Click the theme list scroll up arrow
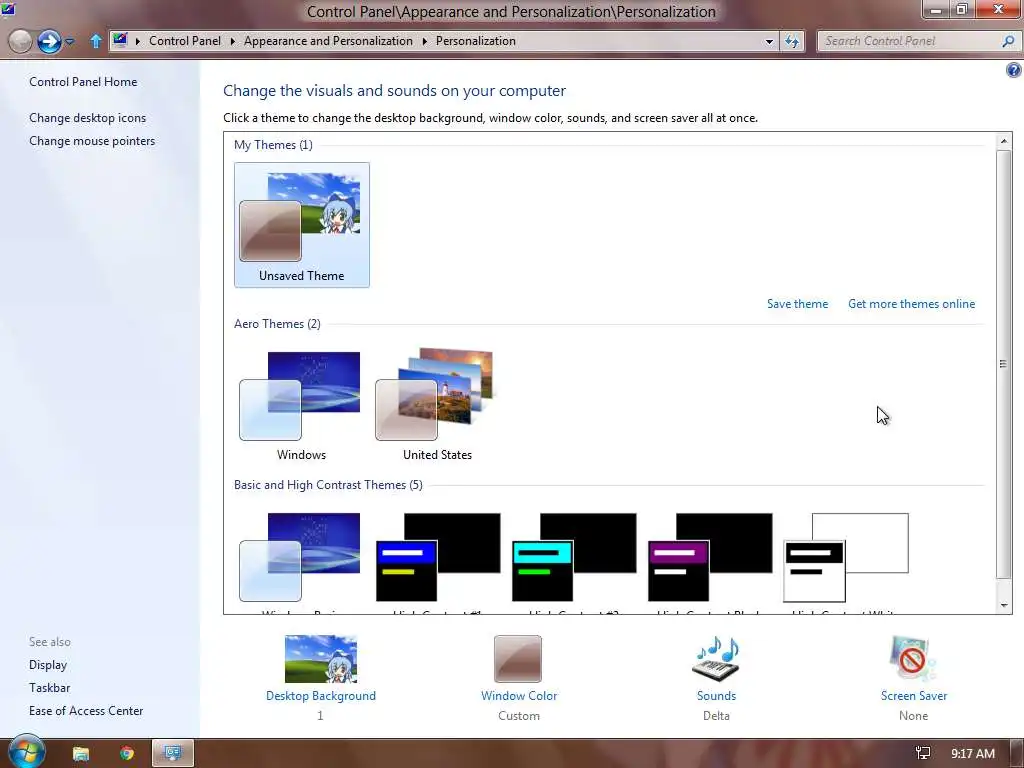1024x768 pixels. click(1004, 141)
